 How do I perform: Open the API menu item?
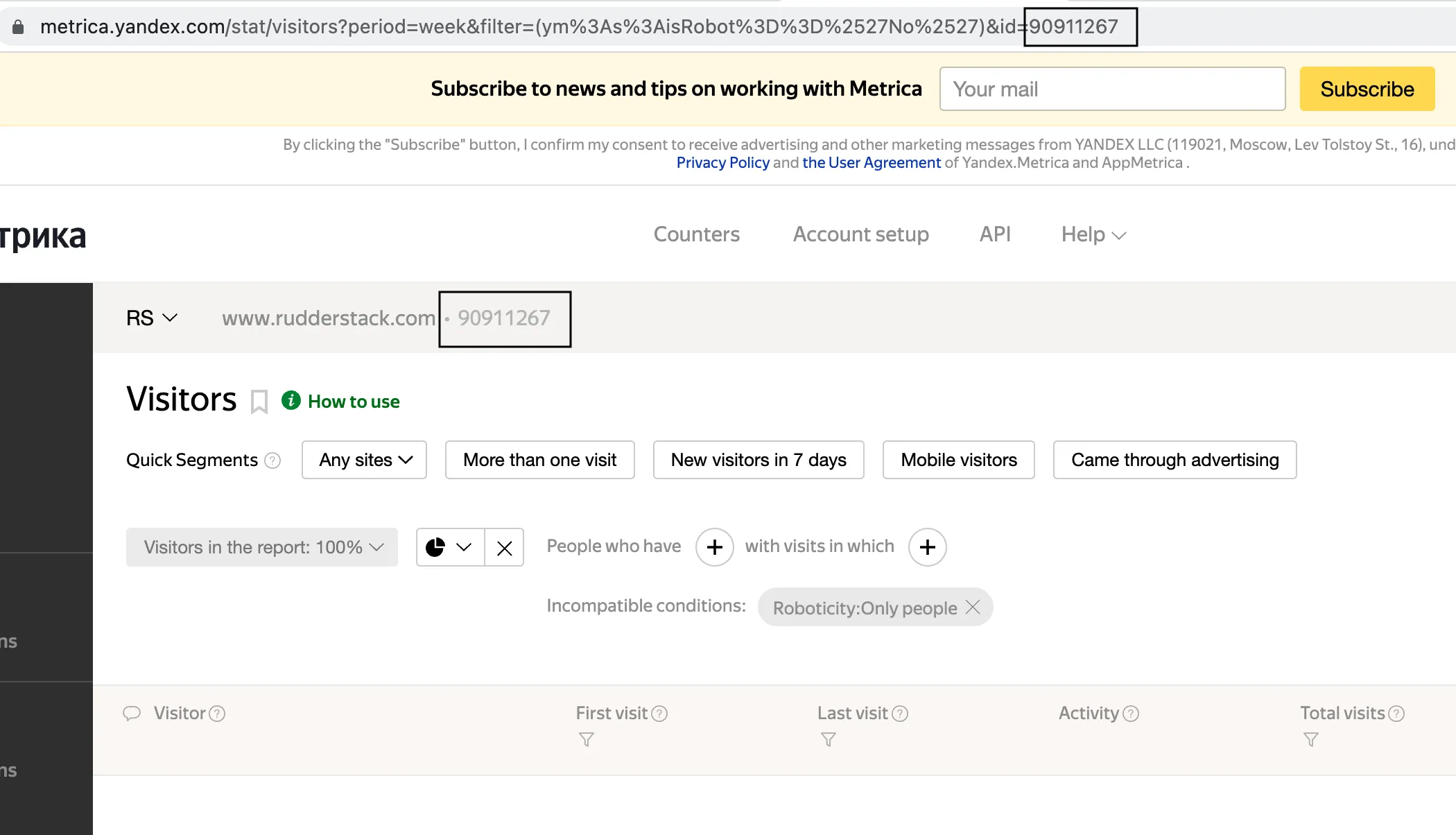[x=995, y=234]
